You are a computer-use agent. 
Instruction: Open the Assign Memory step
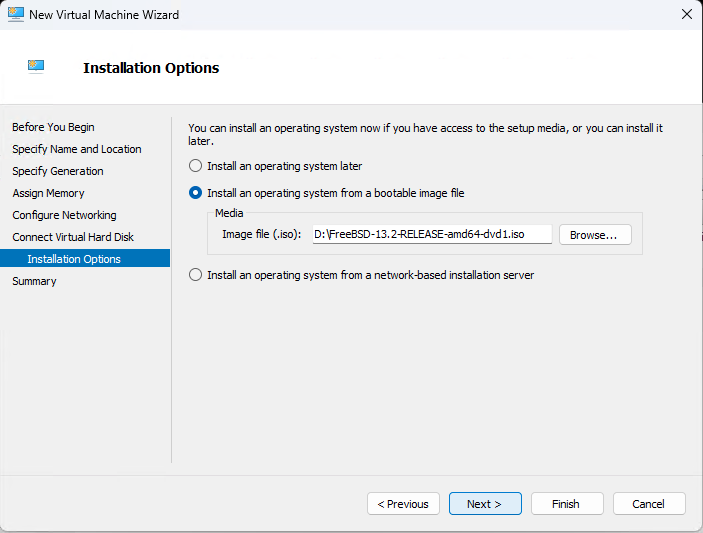(48, 193)
